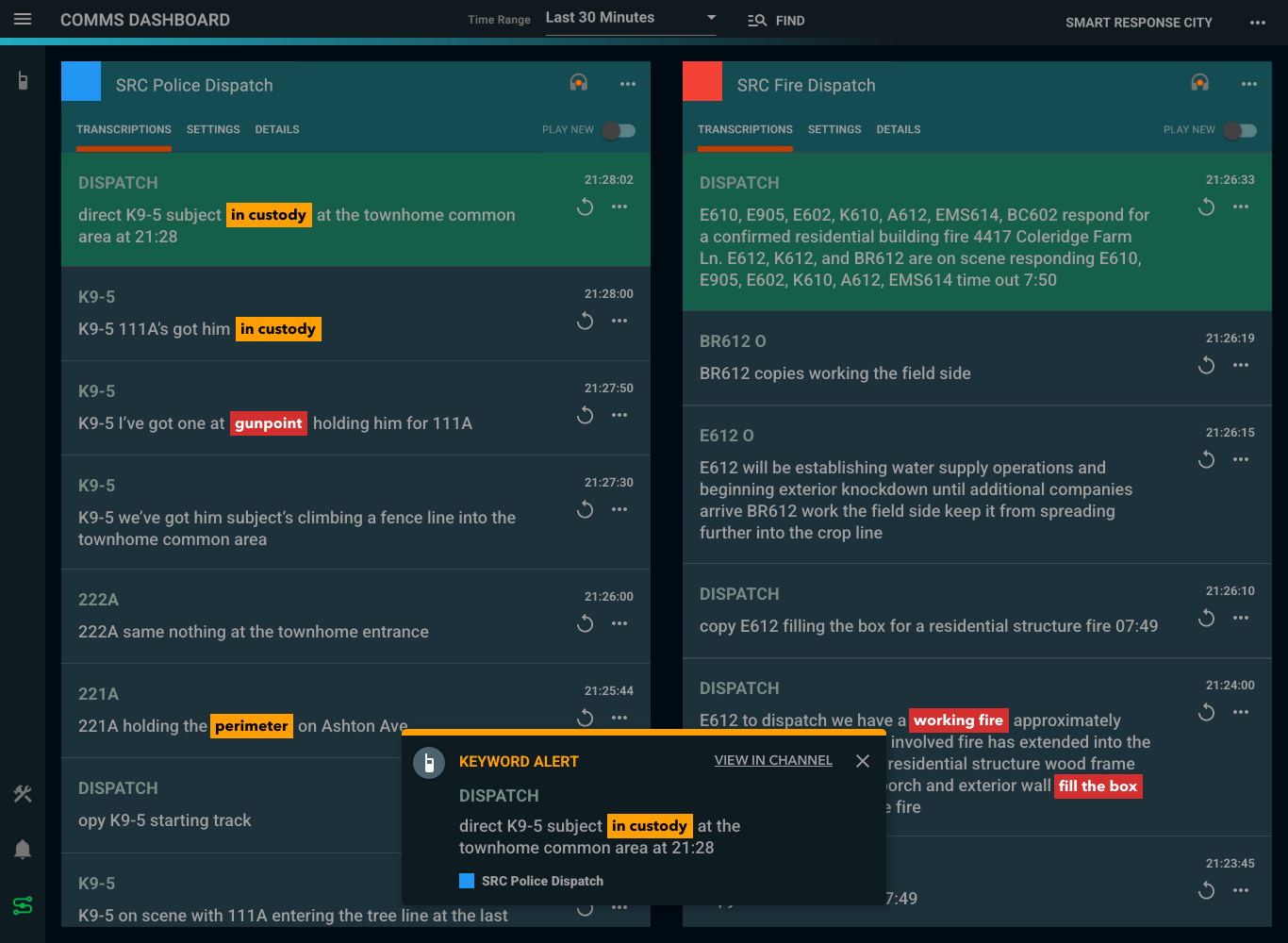Open options for 21:27:50 gunpoint message

pyautogui.click(x=619, y=415)
